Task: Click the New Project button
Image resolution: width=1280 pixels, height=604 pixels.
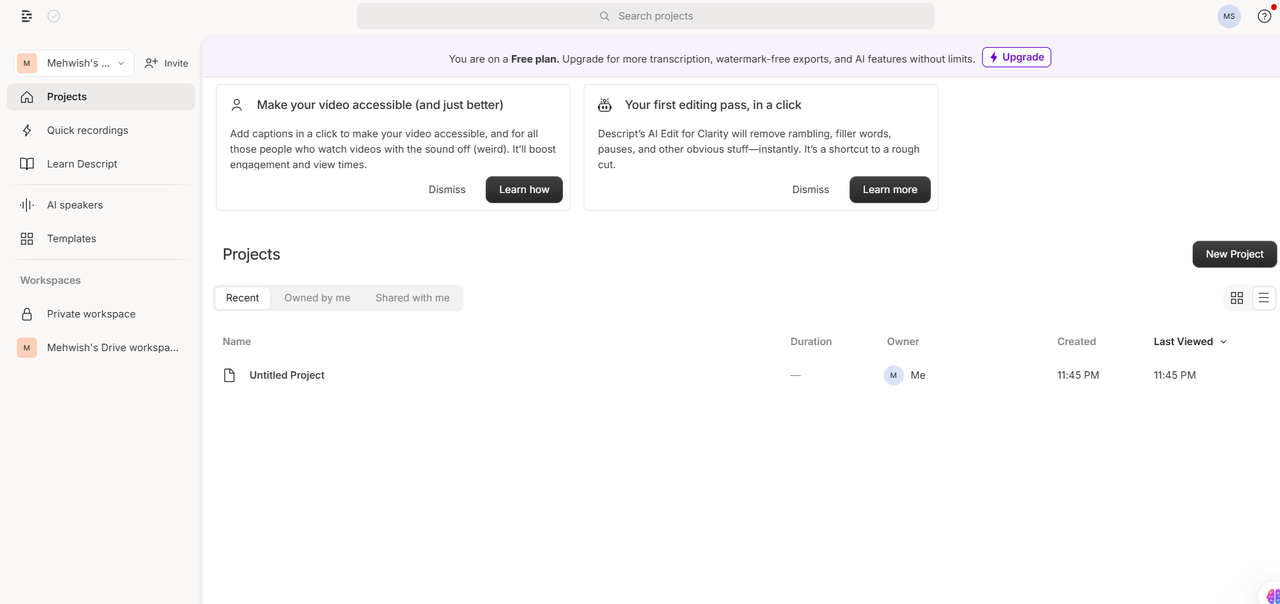Action: click(1234, 254)
